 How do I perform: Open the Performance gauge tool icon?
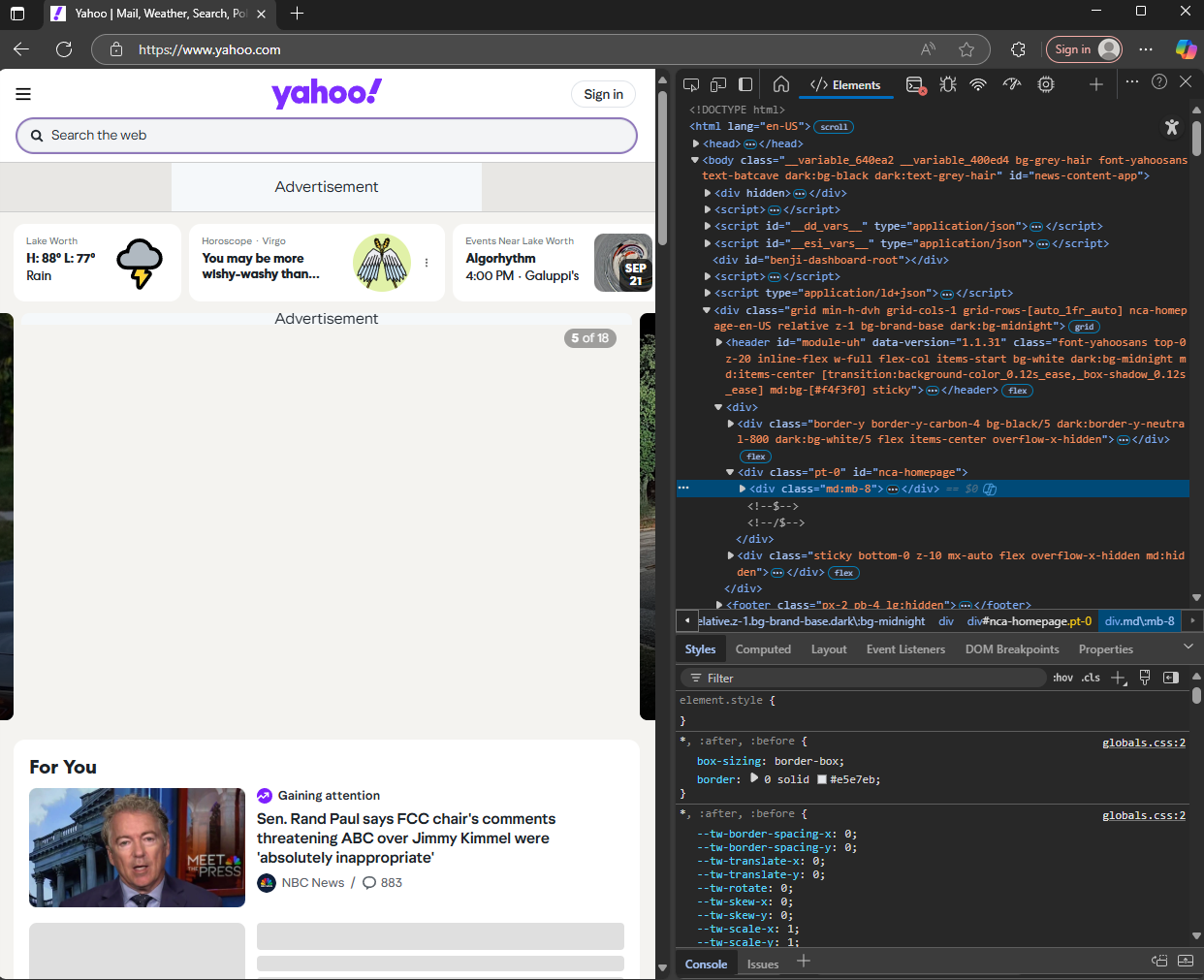(x=1012, y=84)
